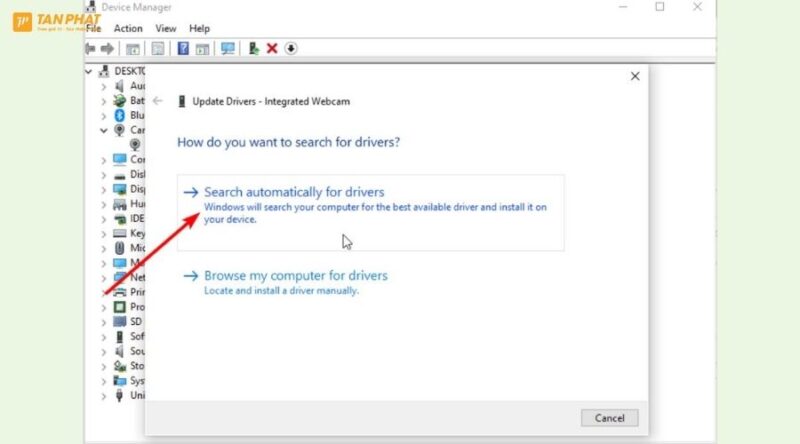Expand the Universal Serial Bus category chevron
800x444 pixels.
[104, 395]
